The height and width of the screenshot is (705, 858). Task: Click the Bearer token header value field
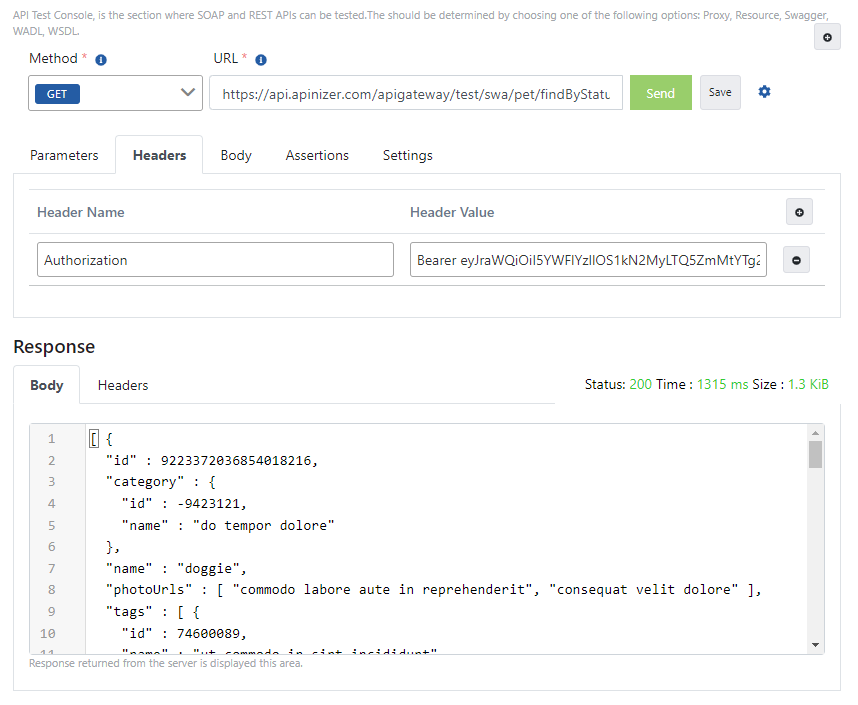(588, 259)
